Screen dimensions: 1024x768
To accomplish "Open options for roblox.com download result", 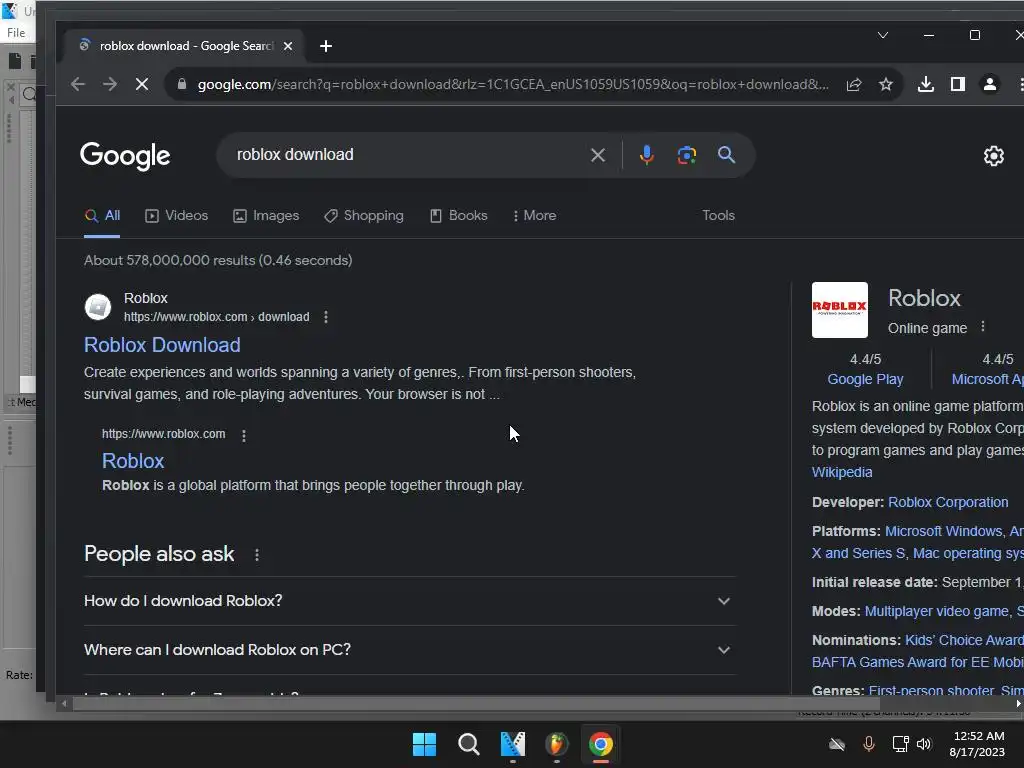I will click(x=326, y=317).
